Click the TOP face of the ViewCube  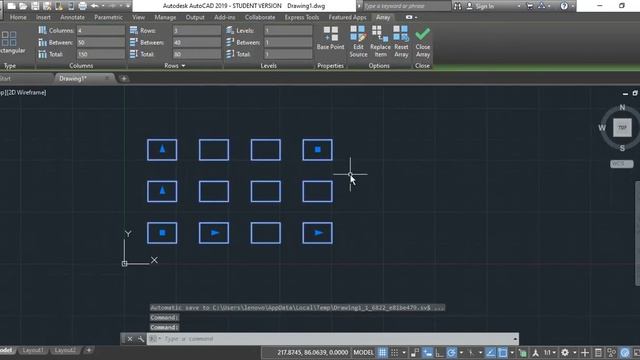tap(622, 127)
